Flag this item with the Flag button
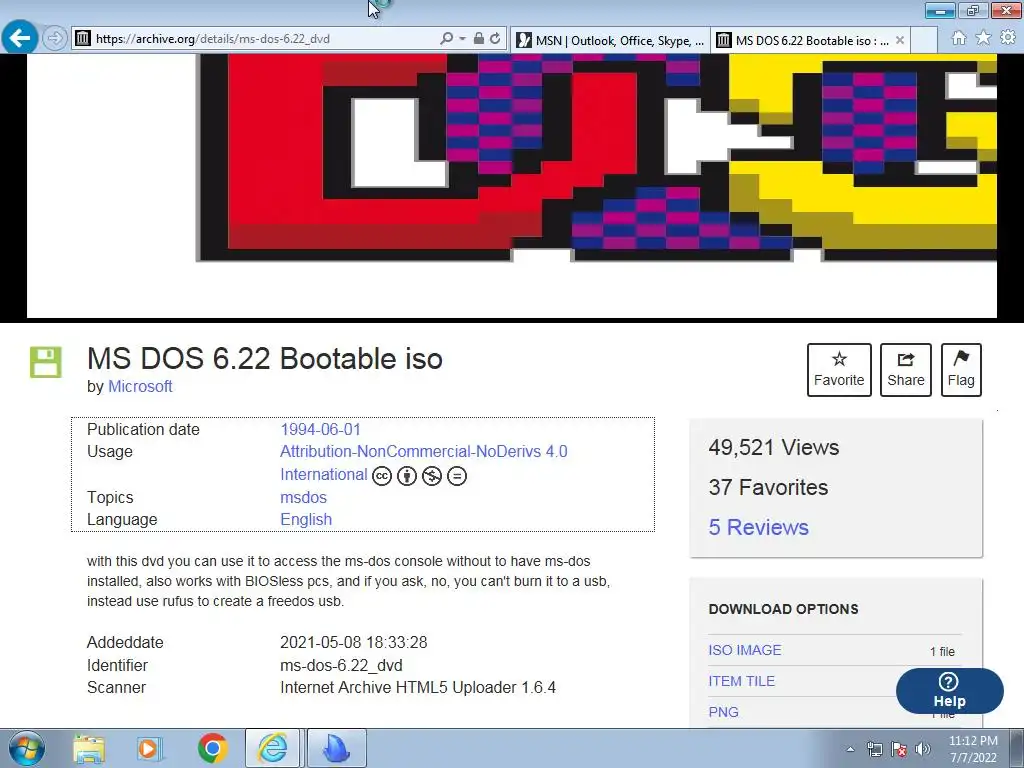 [961, 370]
